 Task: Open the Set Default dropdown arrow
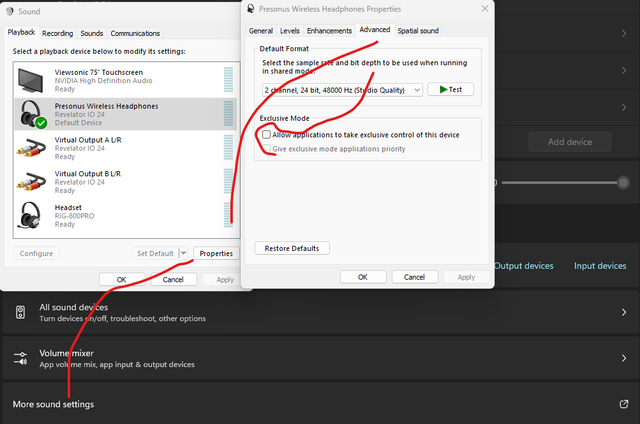pyautogui.click(x=183, y=253)
